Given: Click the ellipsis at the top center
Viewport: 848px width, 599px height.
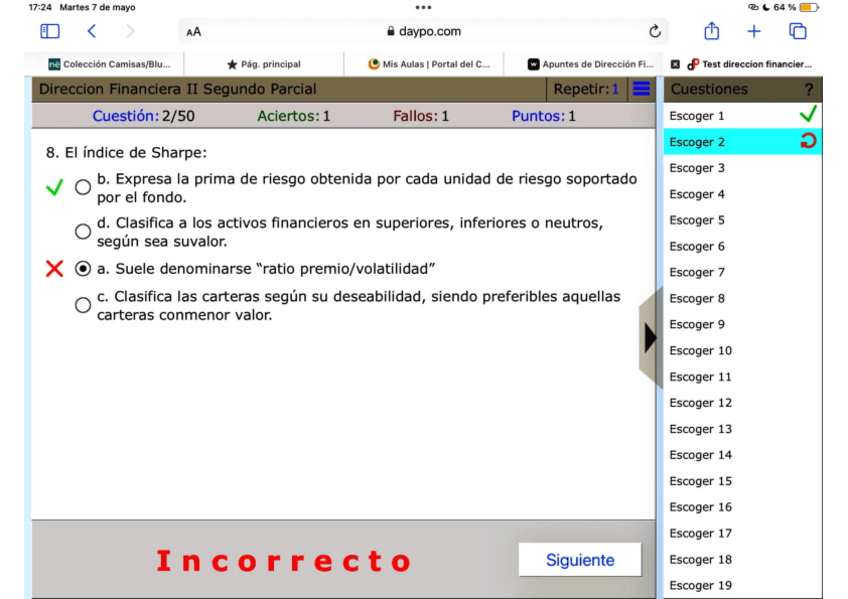Looking at the screenshot, I should coord(421,9).
